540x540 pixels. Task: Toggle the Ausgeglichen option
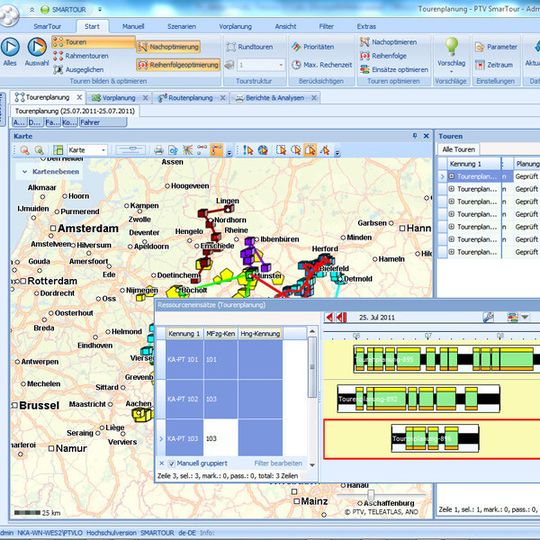79,70
